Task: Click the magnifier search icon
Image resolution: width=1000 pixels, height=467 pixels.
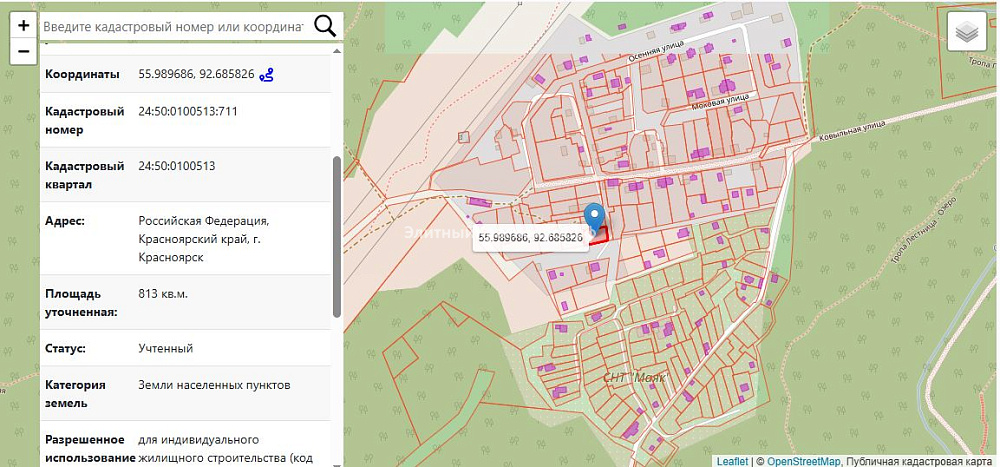Action: click(x=325, y=26)
